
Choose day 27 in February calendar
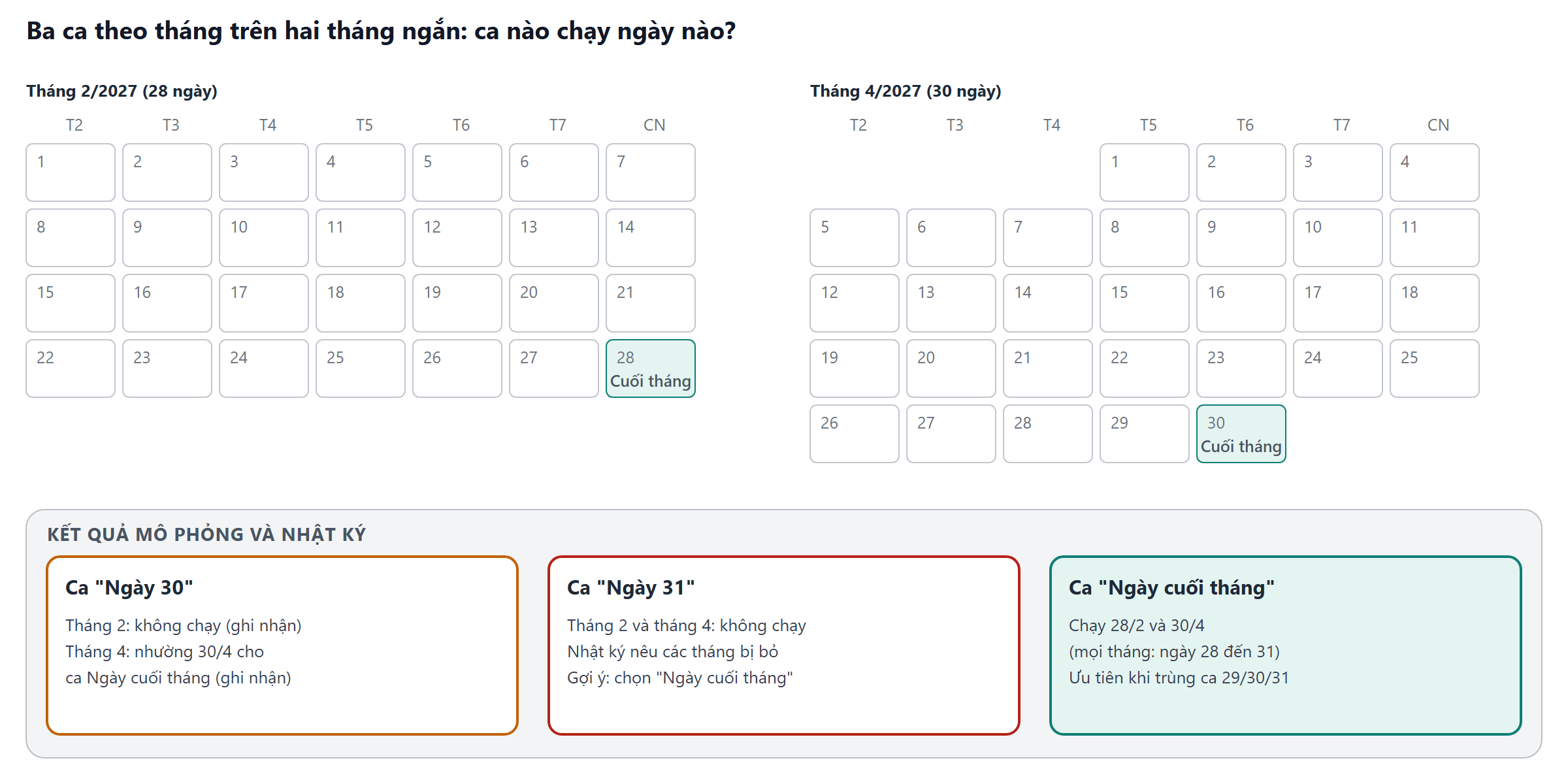pos(554,368)
